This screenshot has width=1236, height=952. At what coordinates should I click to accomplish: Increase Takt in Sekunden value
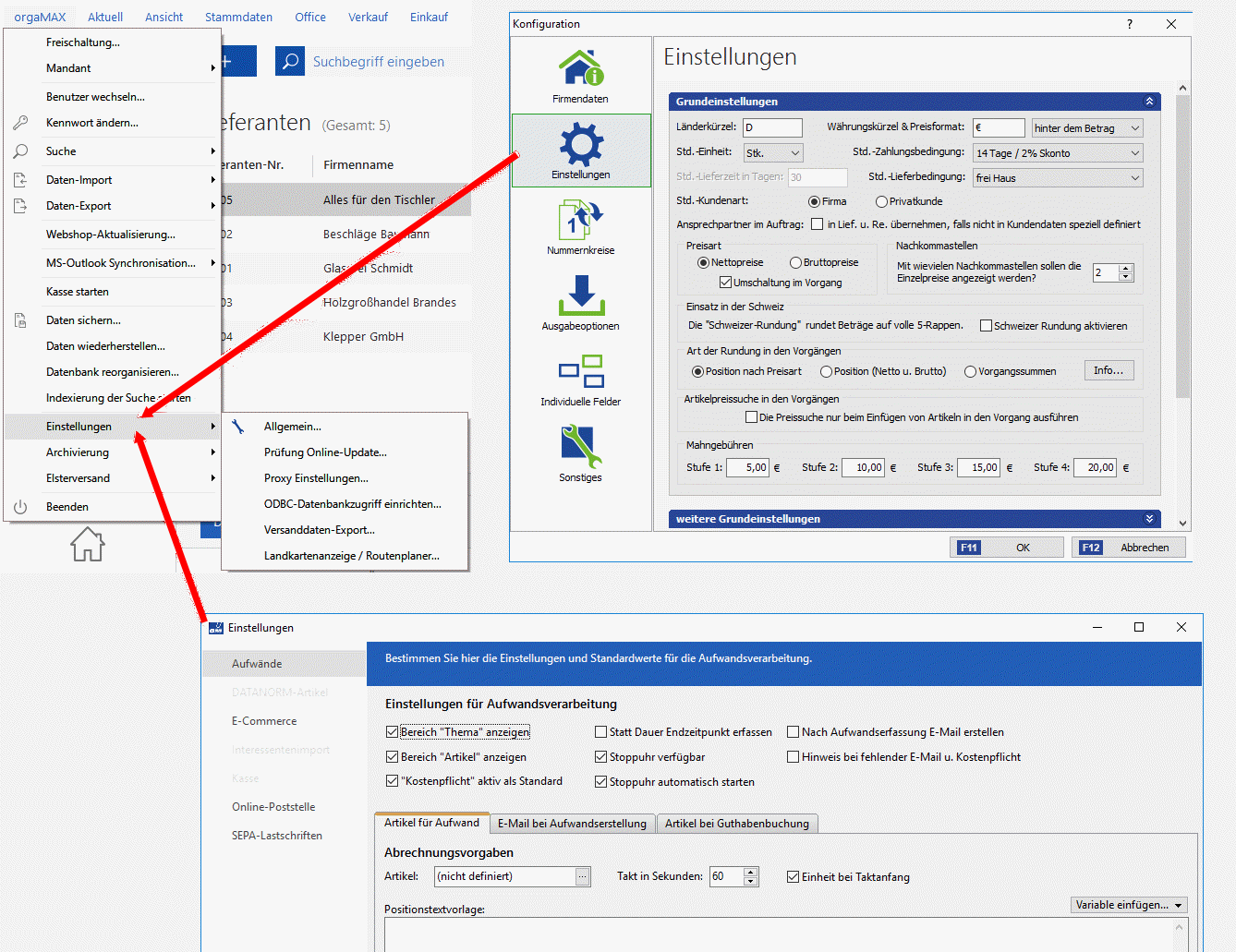click(750, 872)
